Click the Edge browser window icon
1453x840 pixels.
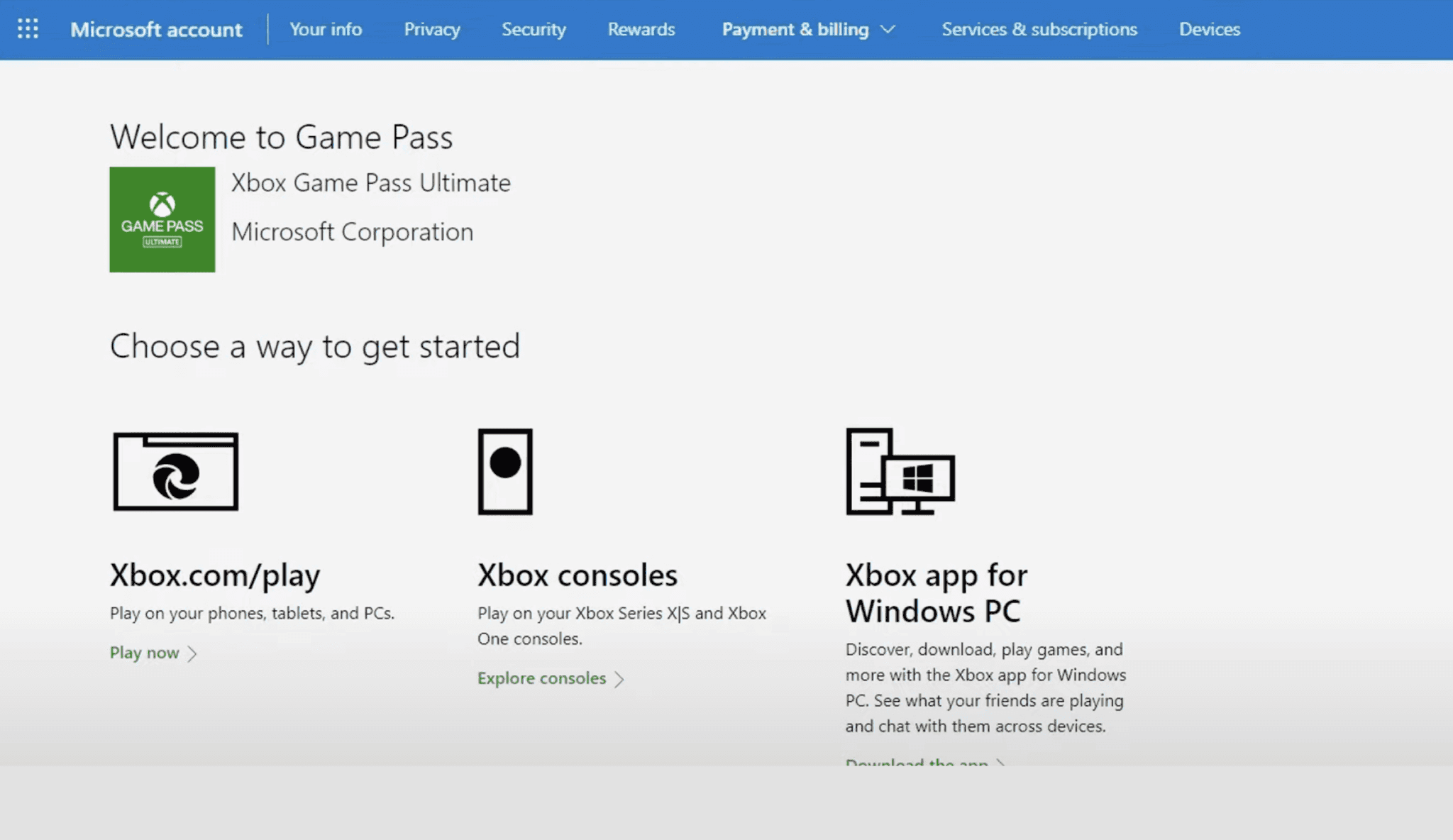point(175,472)
